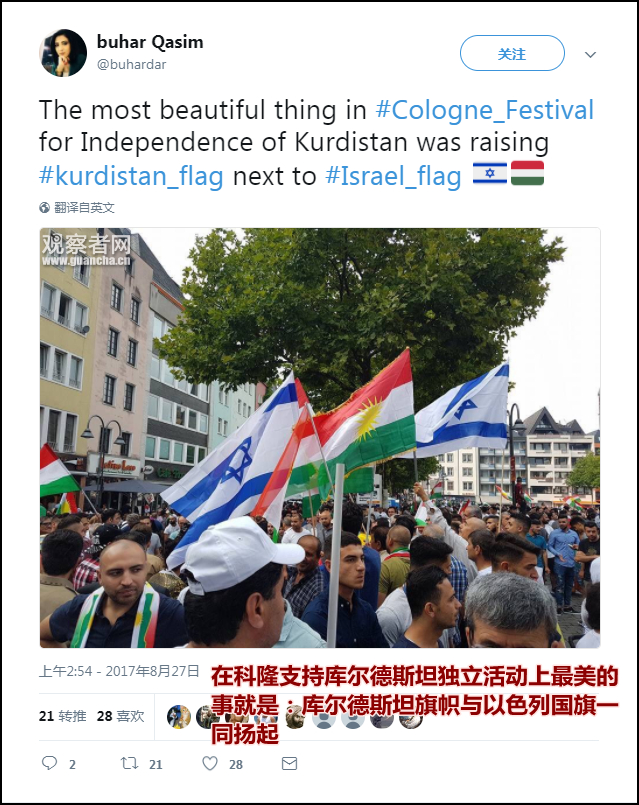Open the @buhardar handle link

point(131,64)
